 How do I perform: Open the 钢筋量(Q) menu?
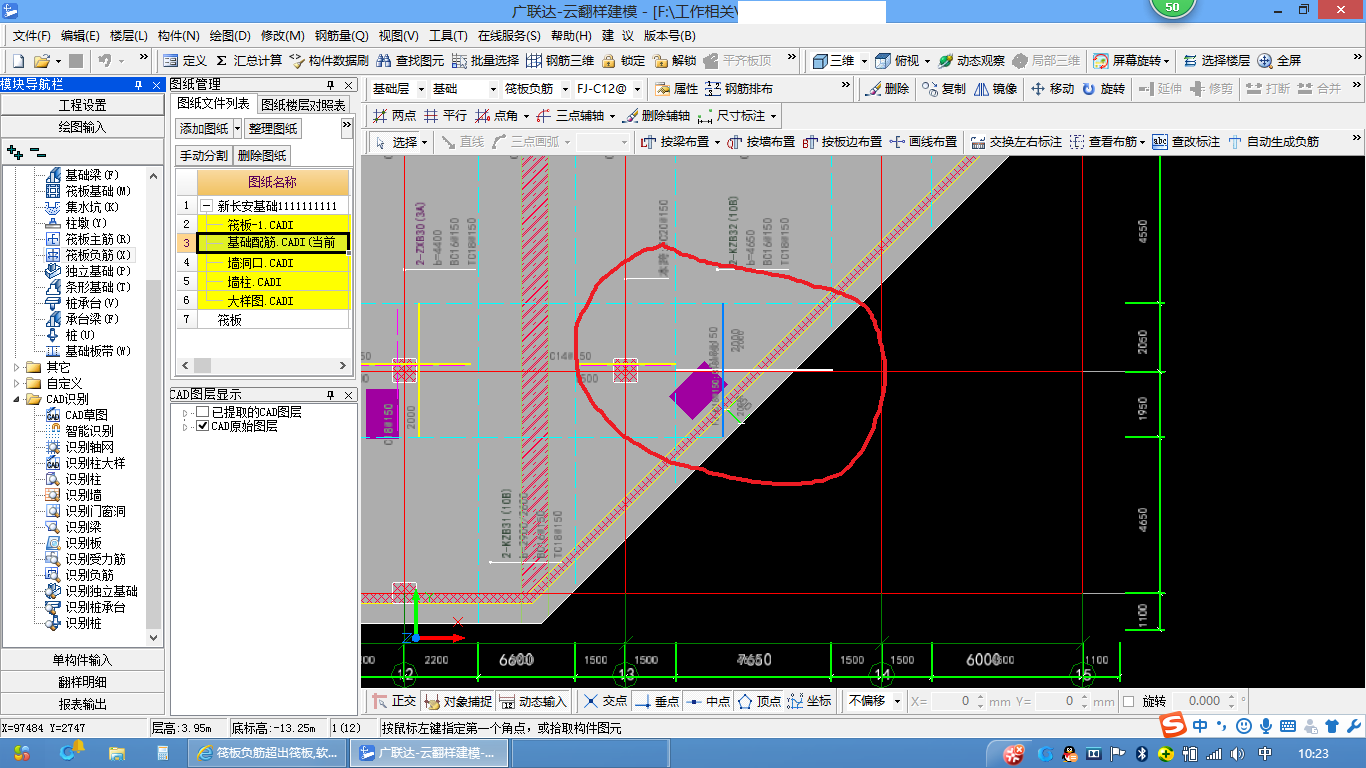click(x=341, y=35)
